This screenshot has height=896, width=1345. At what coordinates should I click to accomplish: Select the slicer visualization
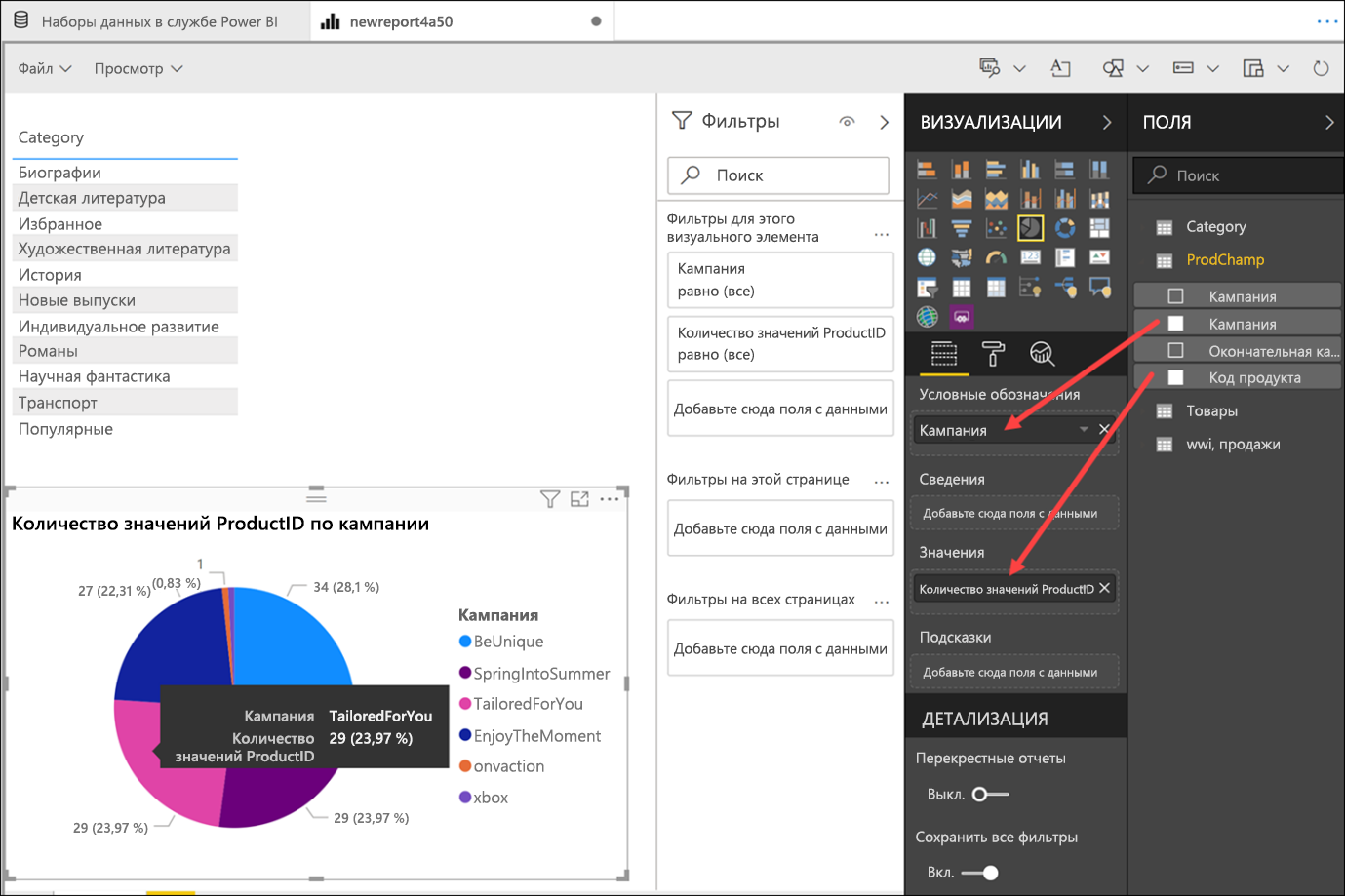[927, 288]
